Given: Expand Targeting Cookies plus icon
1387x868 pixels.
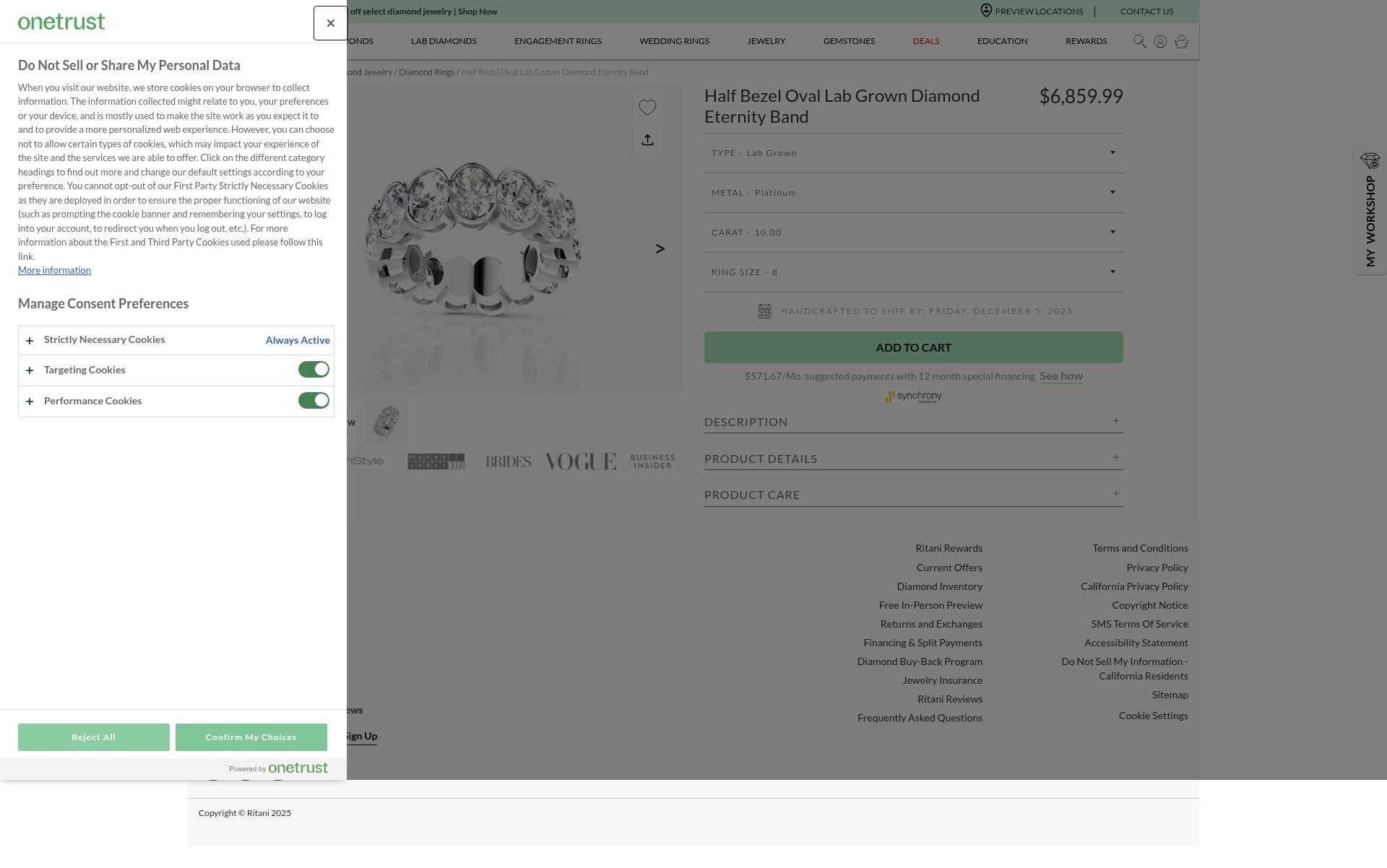Looking at the screenshot, I should (30, 370).
